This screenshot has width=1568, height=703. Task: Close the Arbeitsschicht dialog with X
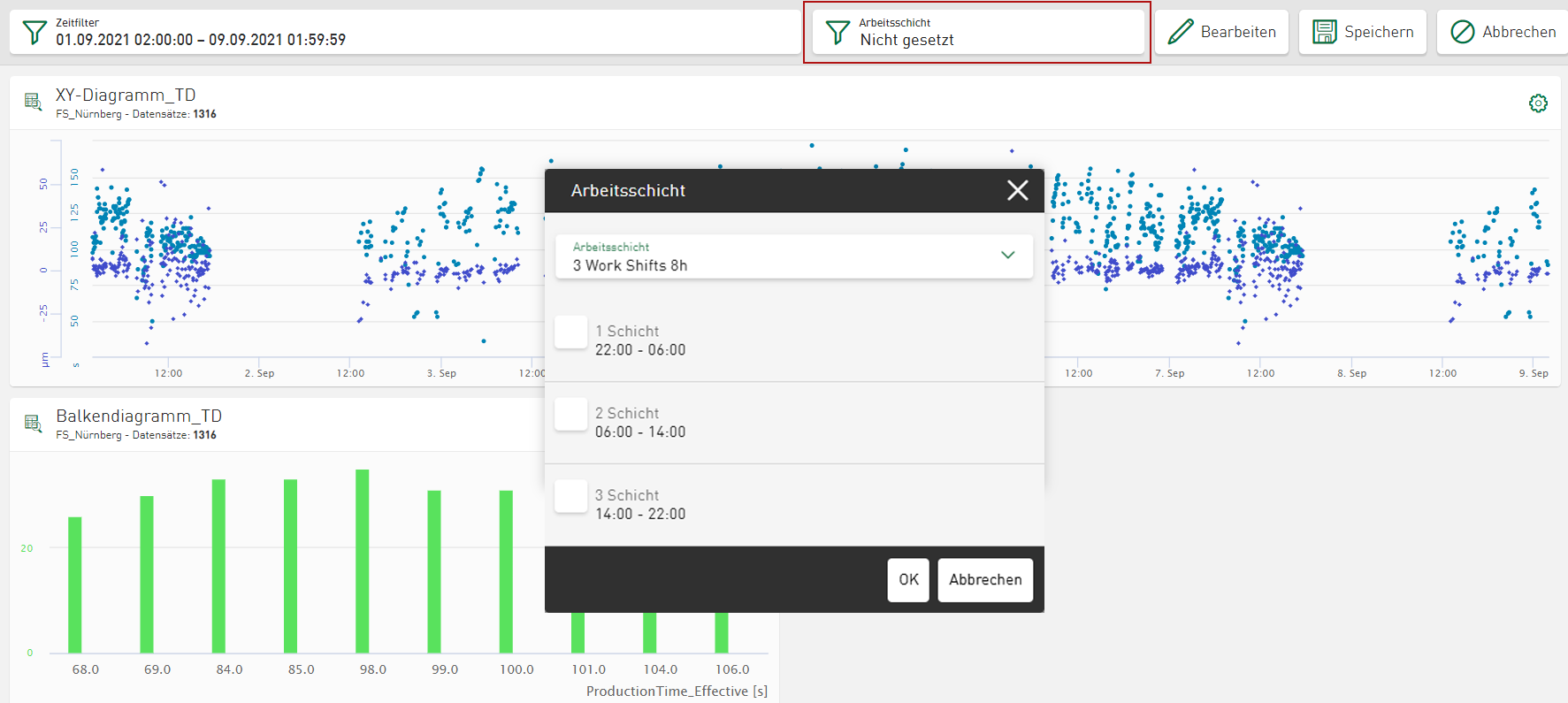coord(1018,190)
